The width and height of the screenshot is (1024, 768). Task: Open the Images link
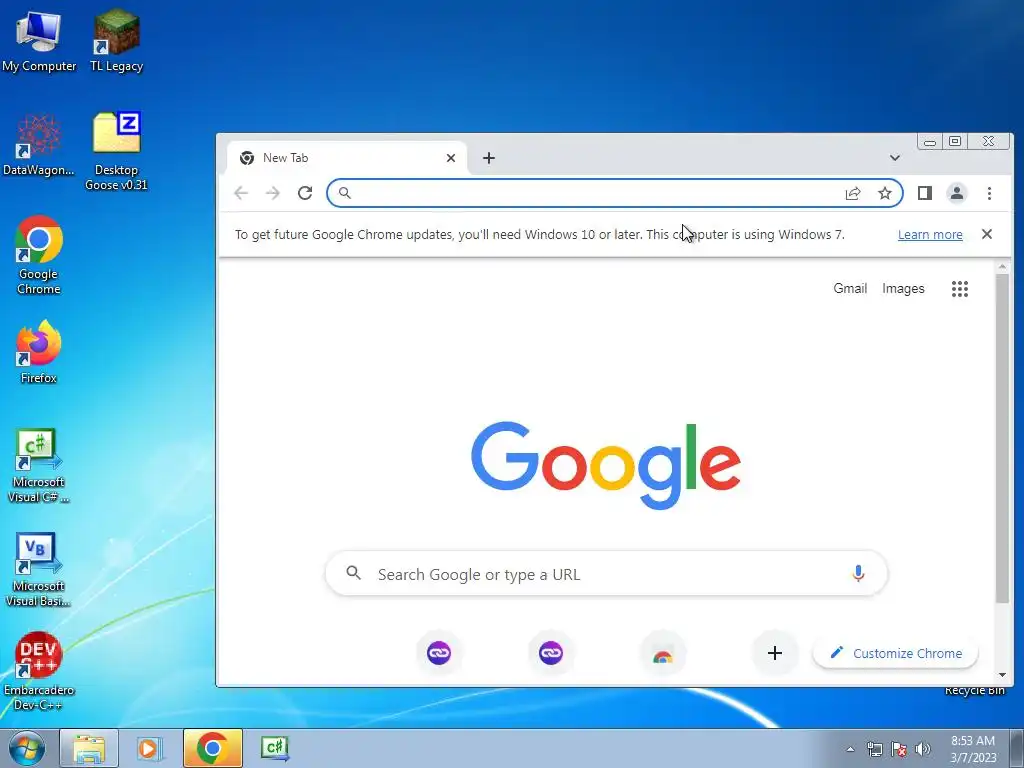coord(903,289)
